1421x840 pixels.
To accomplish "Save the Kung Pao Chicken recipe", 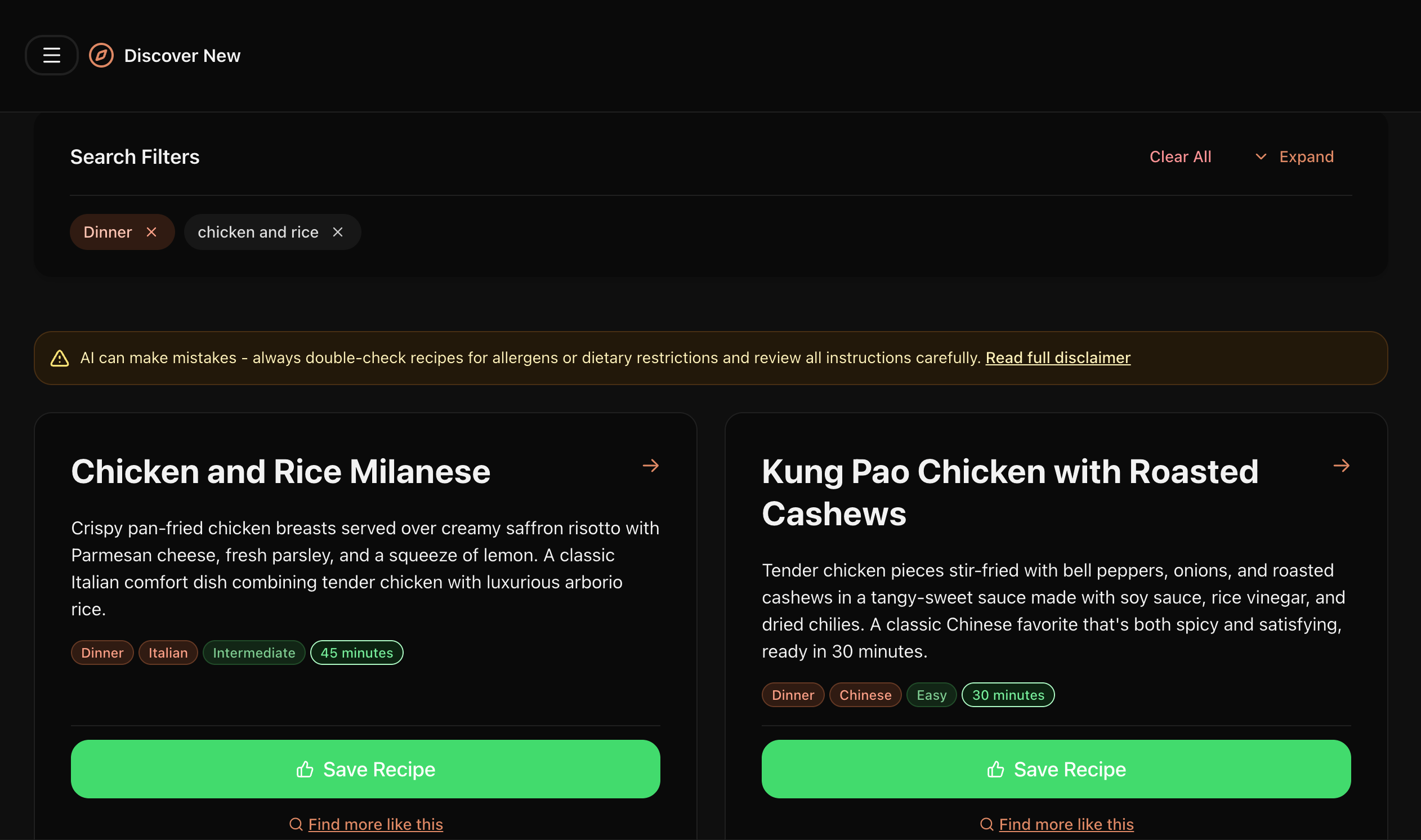I will point(1056,768).
